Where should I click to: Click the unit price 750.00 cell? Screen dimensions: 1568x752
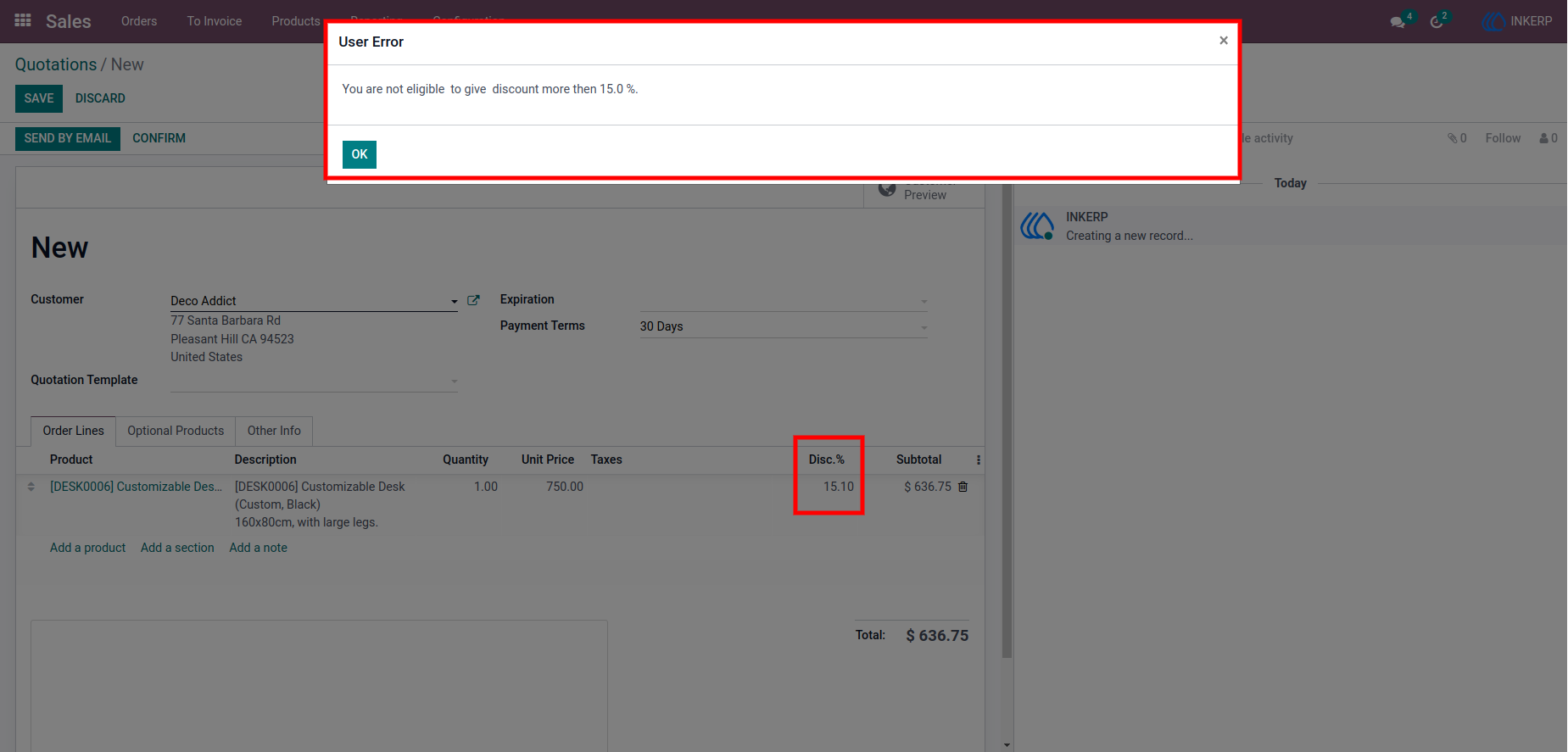tap(565, 487)
